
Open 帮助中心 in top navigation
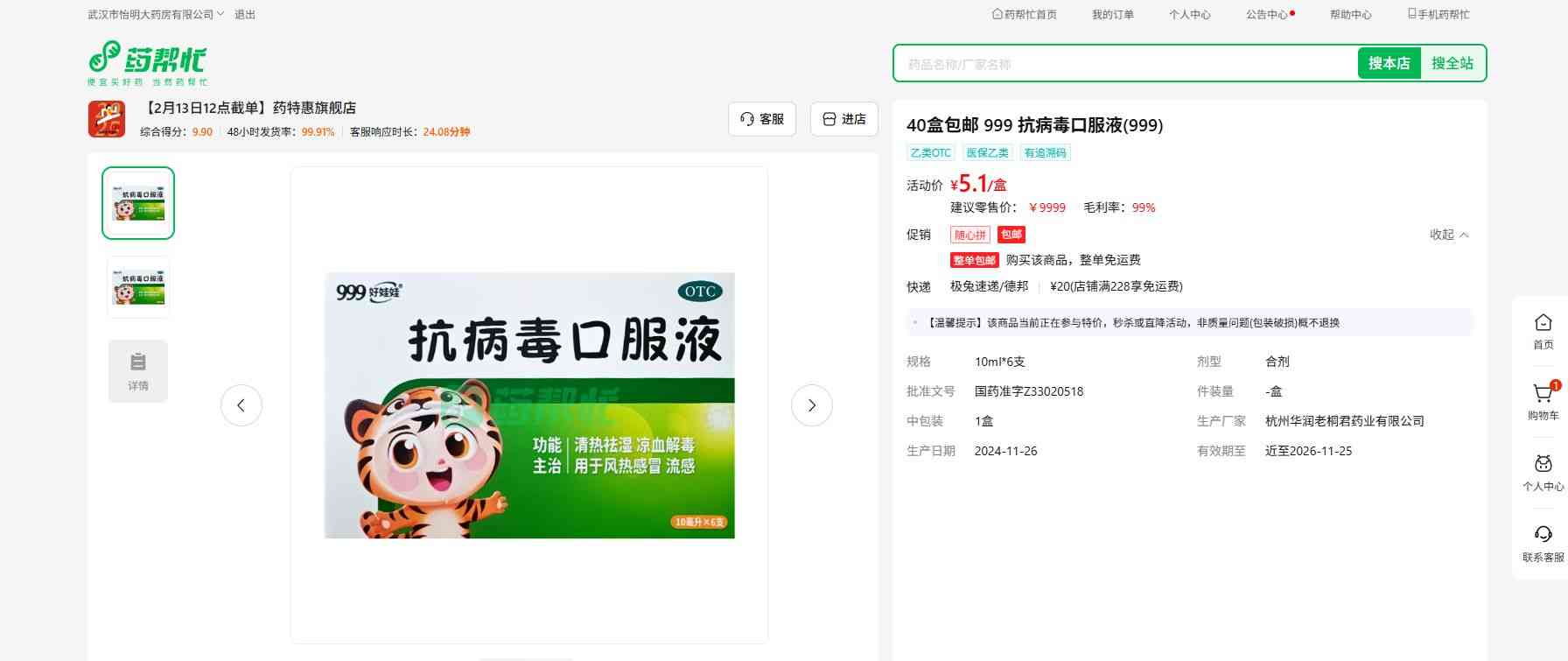(x=1350, y=14)
